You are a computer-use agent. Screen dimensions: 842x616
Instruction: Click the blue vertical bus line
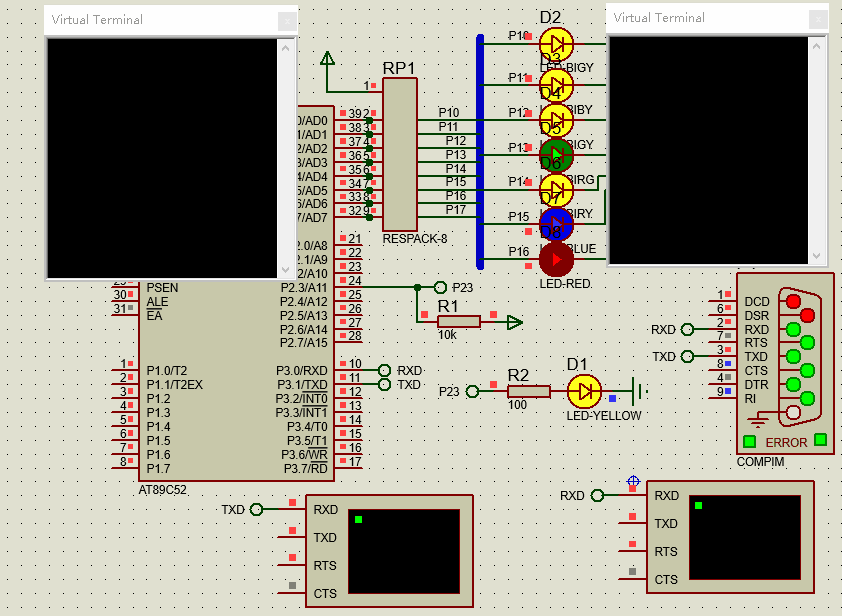pyautogui.click(x=480, y=150)
